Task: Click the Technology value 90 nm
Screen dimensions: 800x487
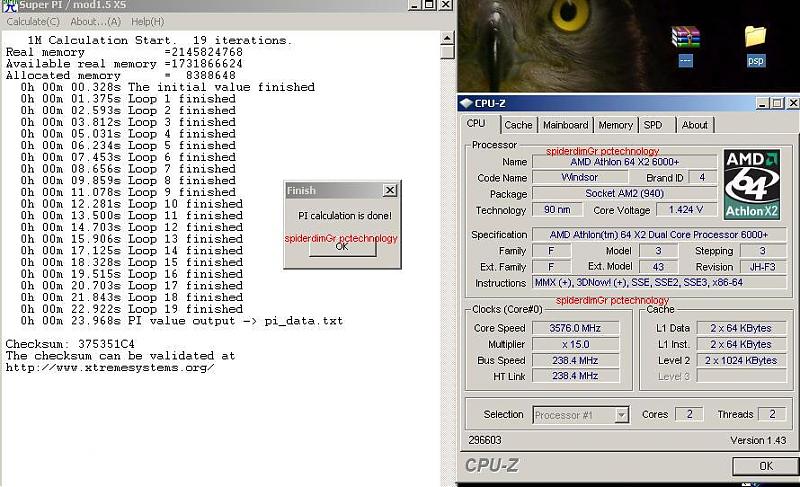Action: tap(557, 210)
